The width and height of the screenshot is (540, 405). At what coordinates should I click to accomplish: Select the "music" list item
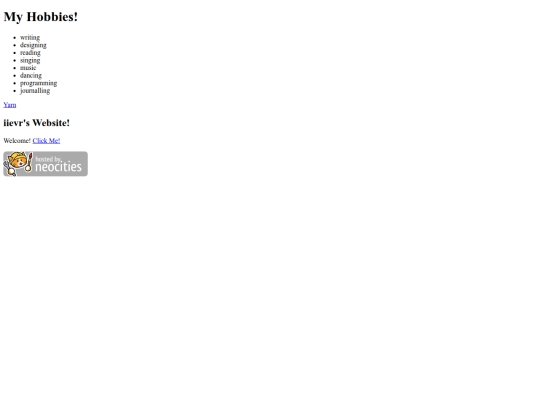pyautogui.click(x=28, y=68)
